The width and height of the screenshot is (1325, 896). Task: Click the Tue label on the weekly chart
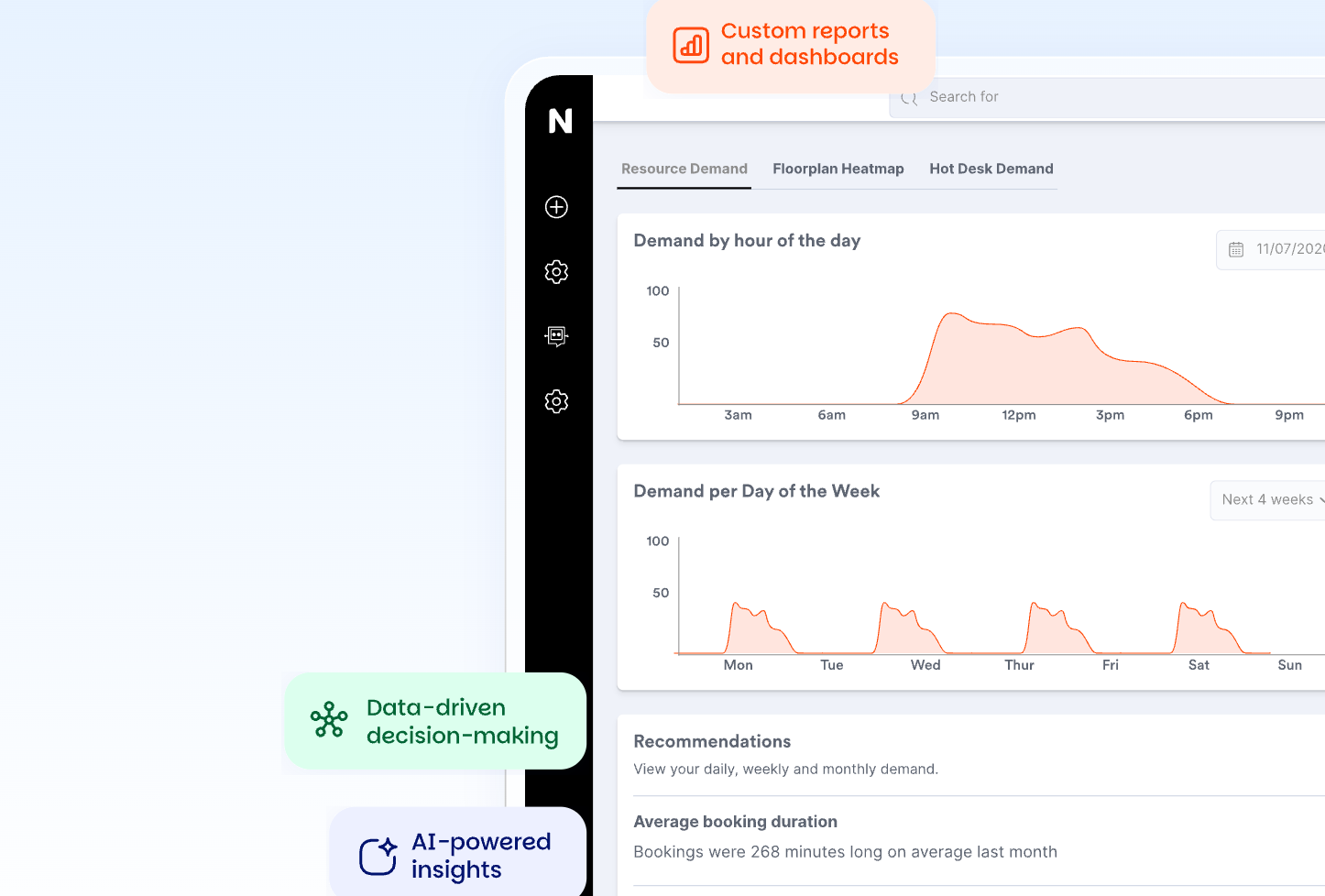coord(832,665)
